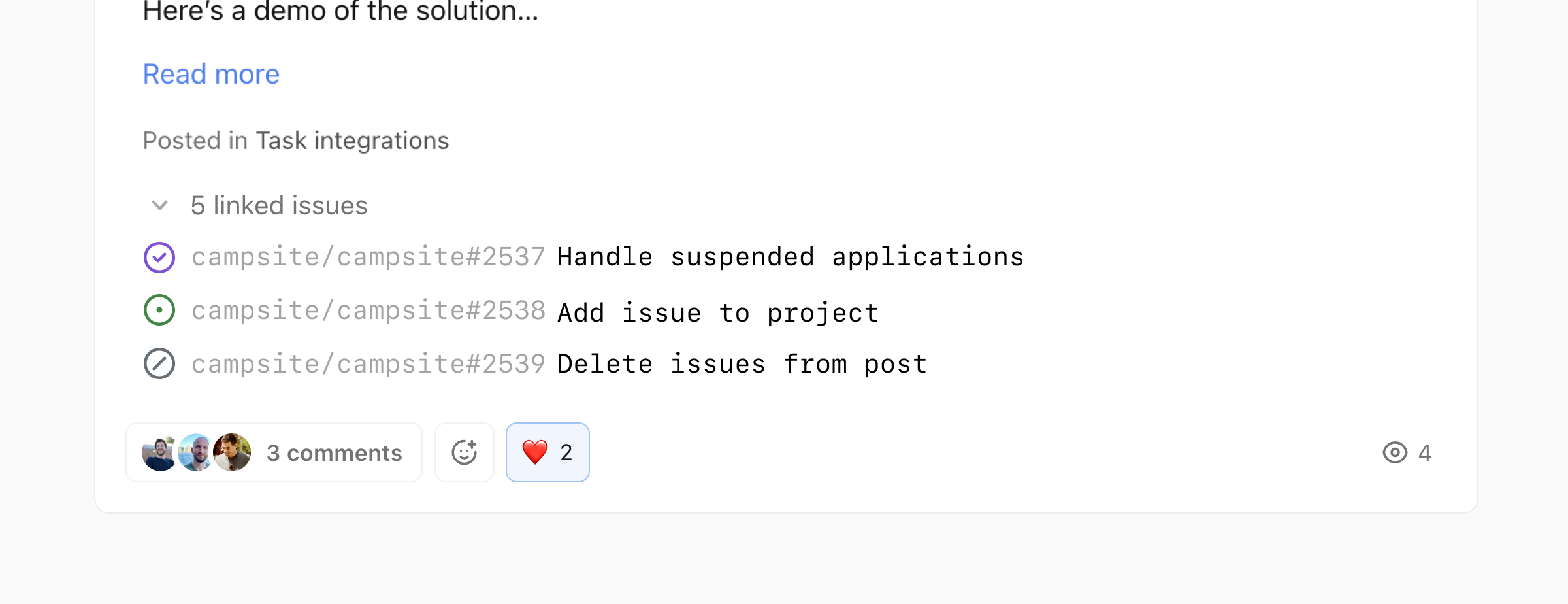Click the eye views icon
Image resolution: width=1568 pixels, height=604 pixels.
(x=1395, y=452)
